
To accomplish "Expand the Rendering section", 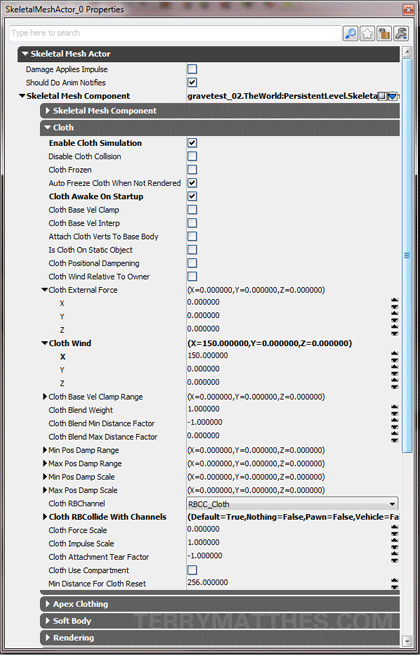I will (219, 638).
